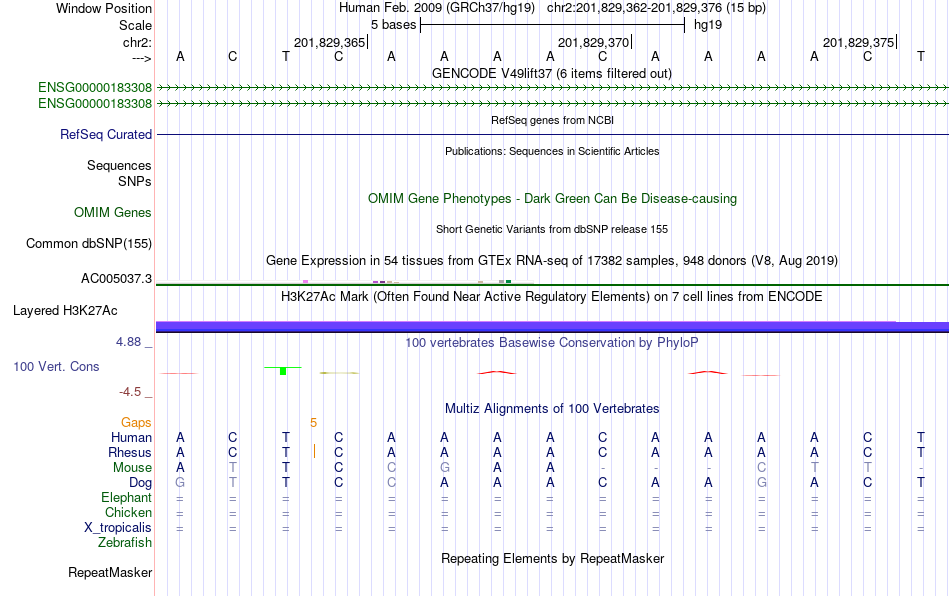Click the SNPs track label
This screenshot has height=596, width=950.
pyautogui.click(x=135, y=181)
